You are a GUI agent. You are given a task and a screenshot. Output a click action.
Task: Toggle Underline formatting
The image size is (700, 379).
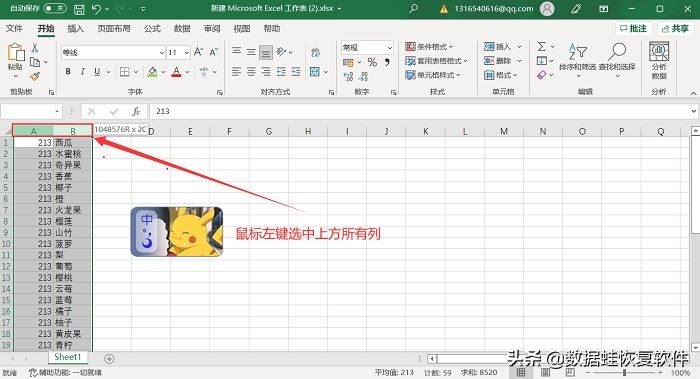tap(97, 71)
